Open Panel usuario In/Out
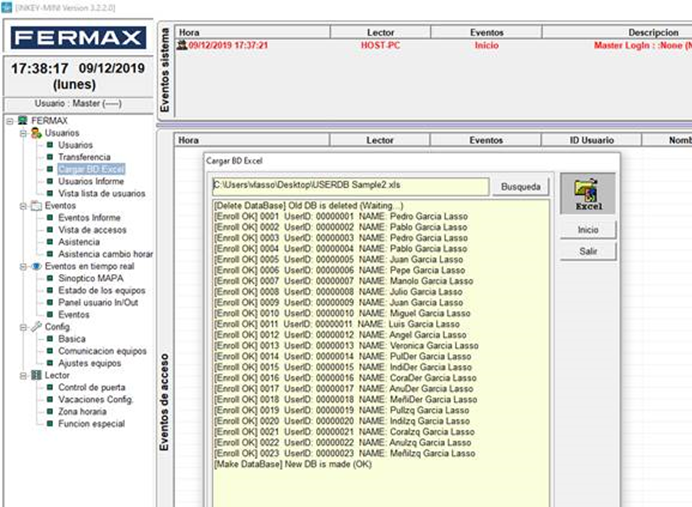692x507 pixels. tap(98, 303)
